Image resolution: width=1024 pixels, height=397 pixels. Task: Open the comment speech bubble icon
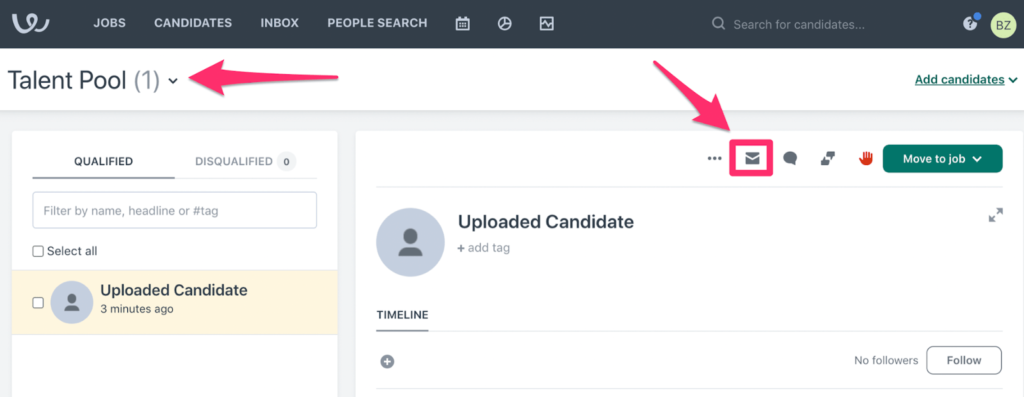(x=790, y=158)
